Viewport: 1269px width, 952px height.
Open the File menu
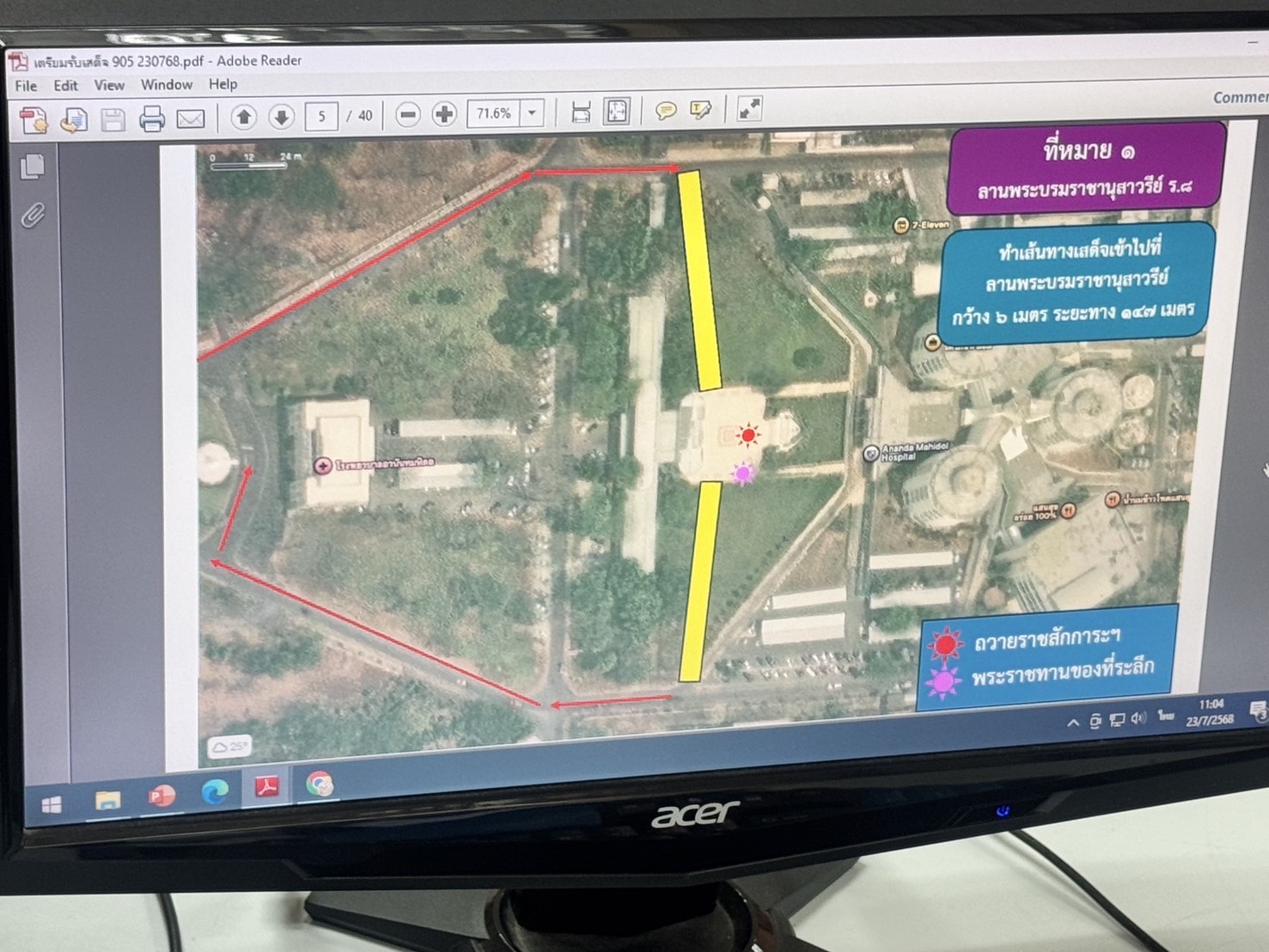tap(26, 86)
